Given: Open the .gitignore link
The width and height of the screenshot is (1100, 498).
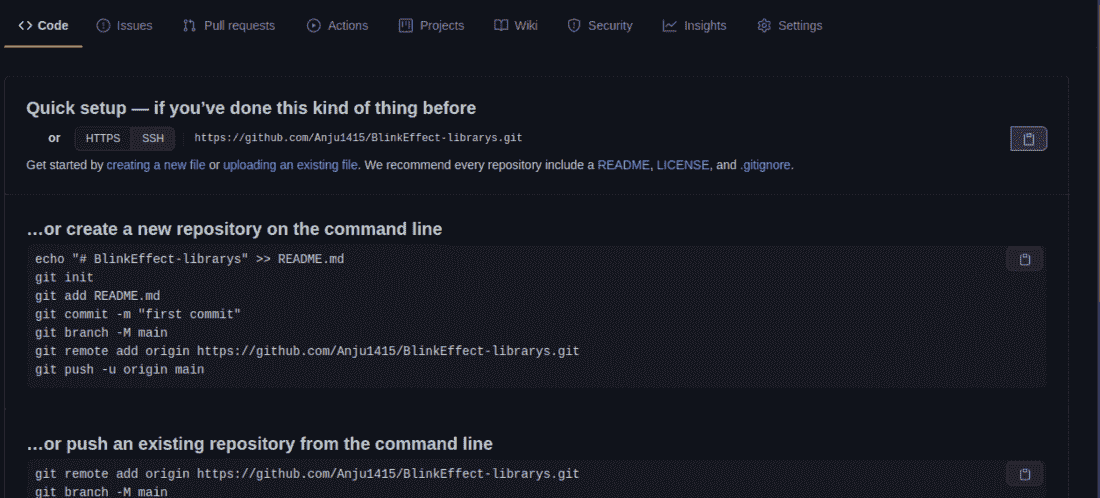Looking at the screenshot, I should [766, 165].
